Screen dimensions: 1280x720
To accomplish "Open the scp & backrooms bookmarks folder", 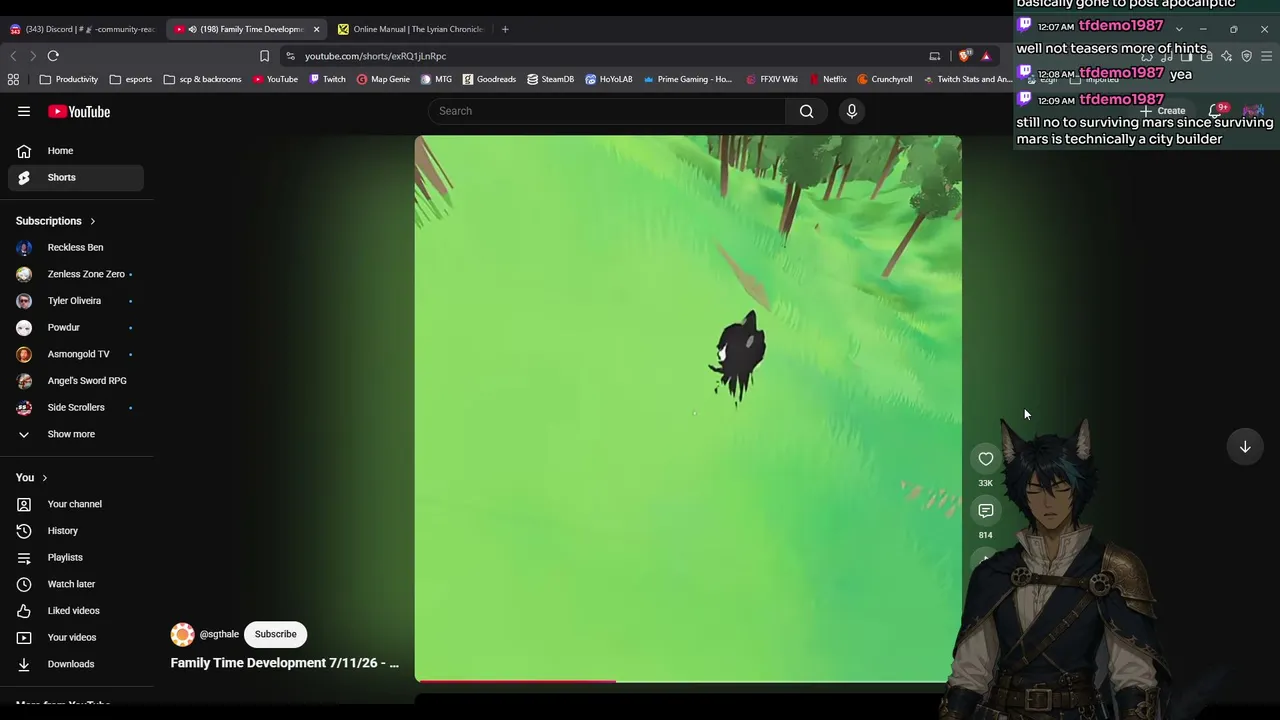I will coord(202,79).
